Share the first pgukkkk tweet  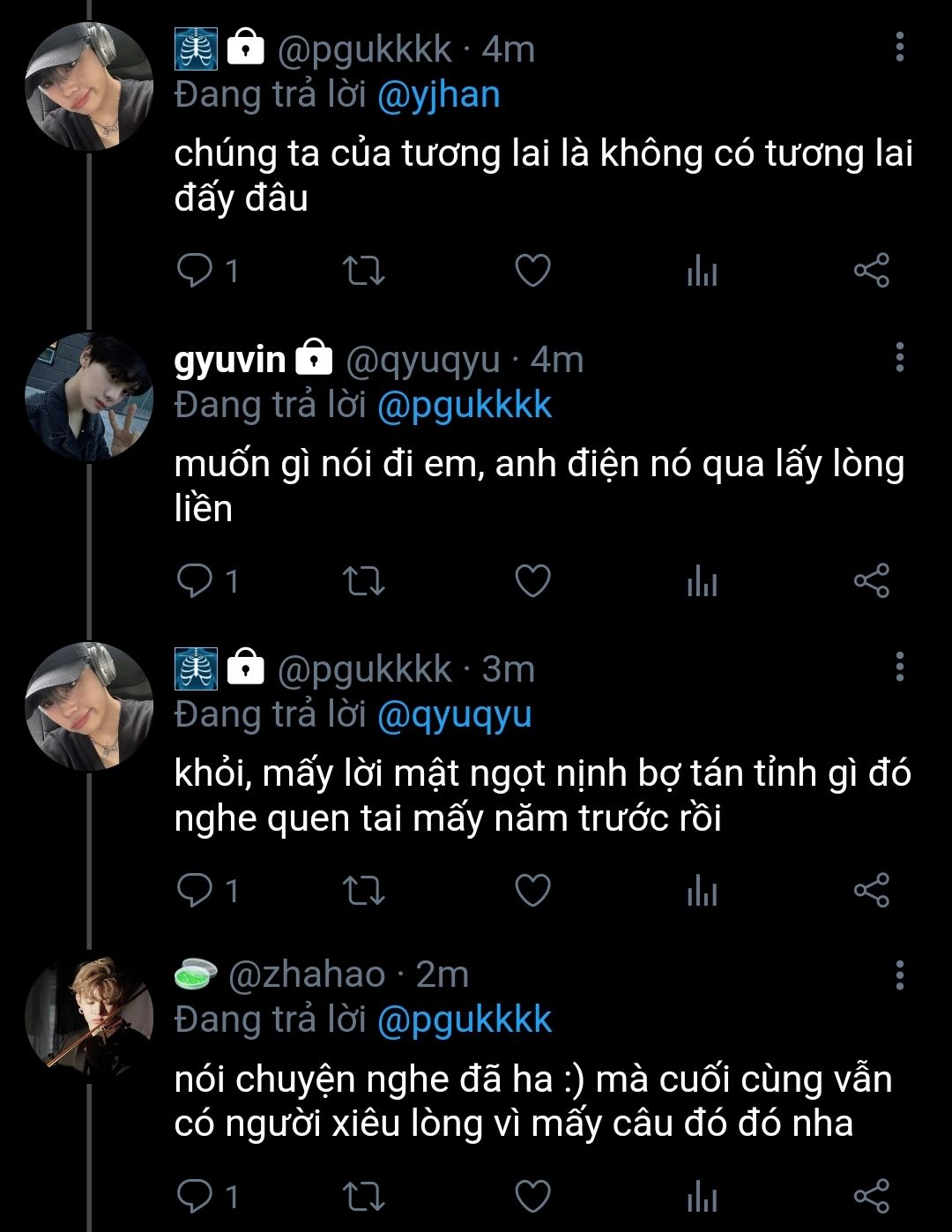click(871, 271)
